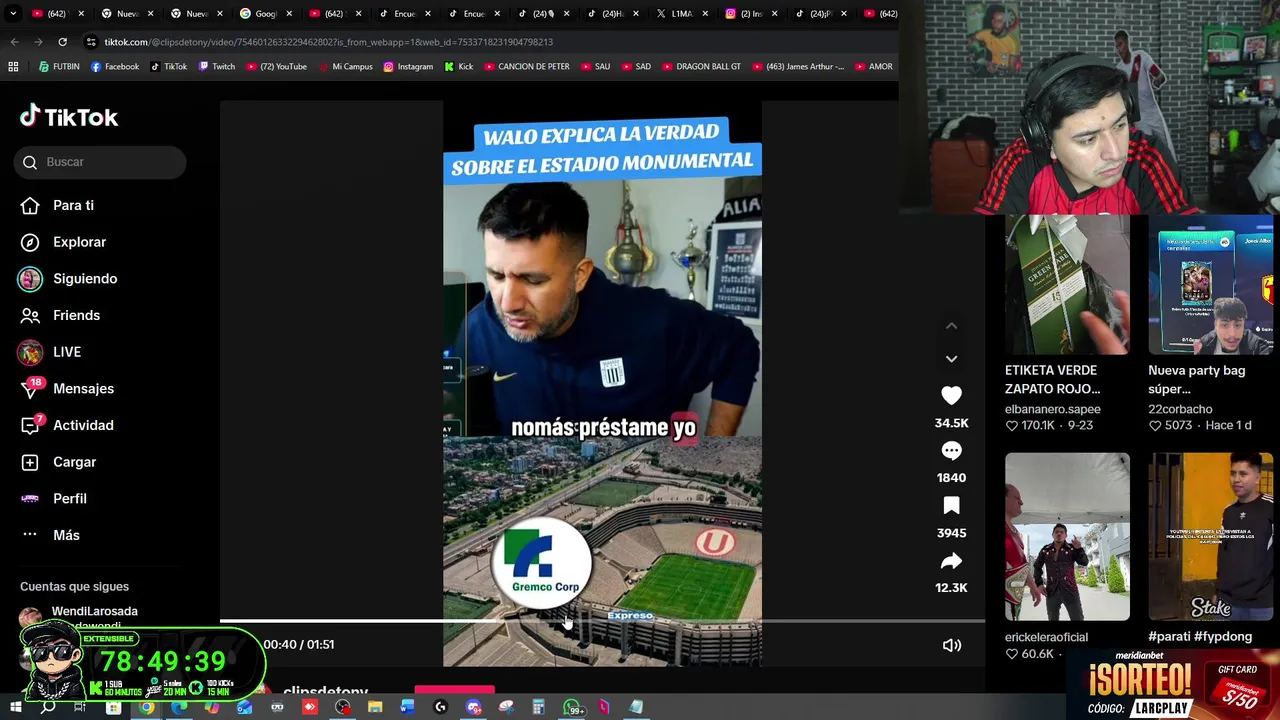
Task: Switch to the Instagram (2) tab
Action: (751, 14)
